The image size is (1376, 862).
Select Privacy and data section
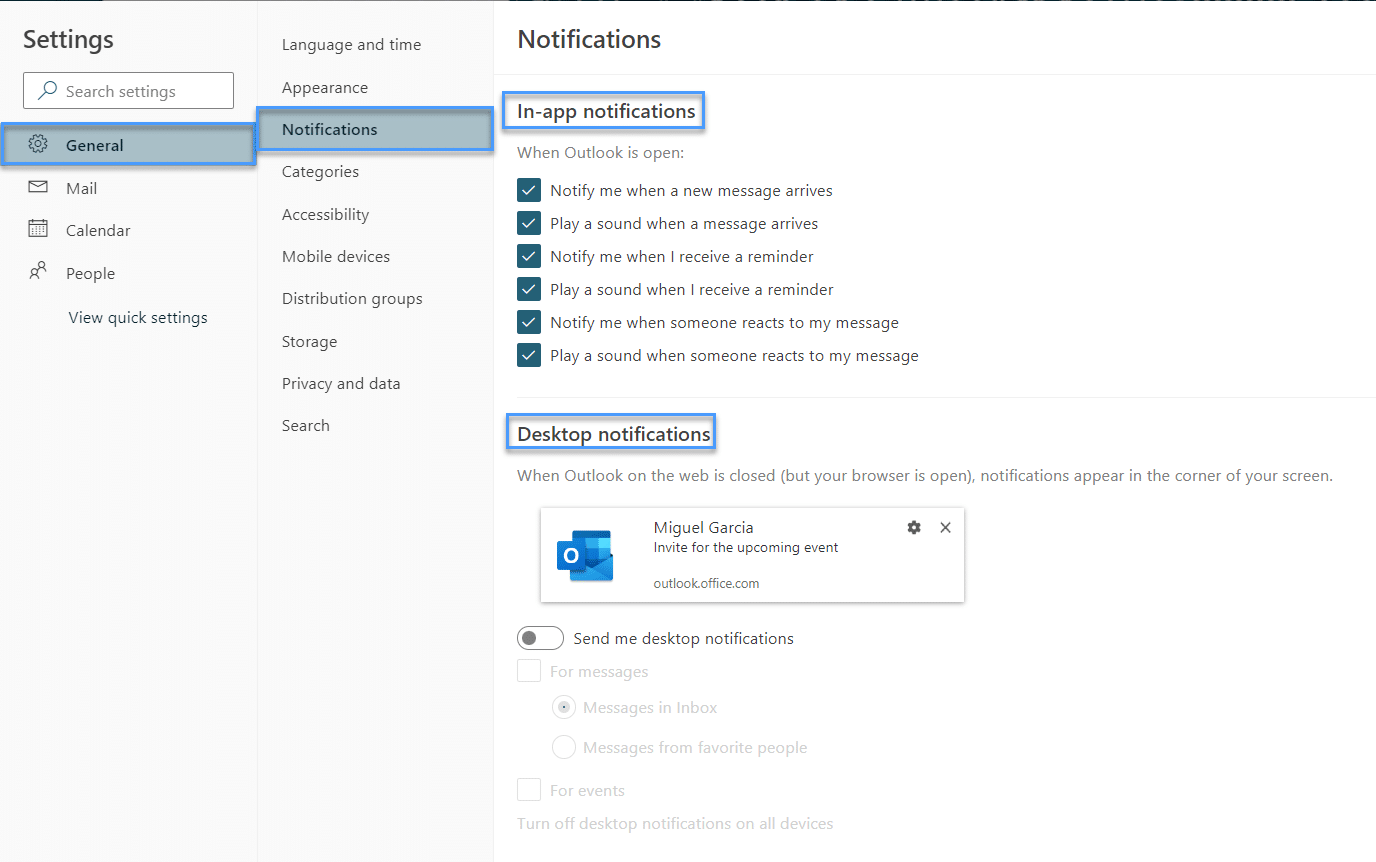341,383
